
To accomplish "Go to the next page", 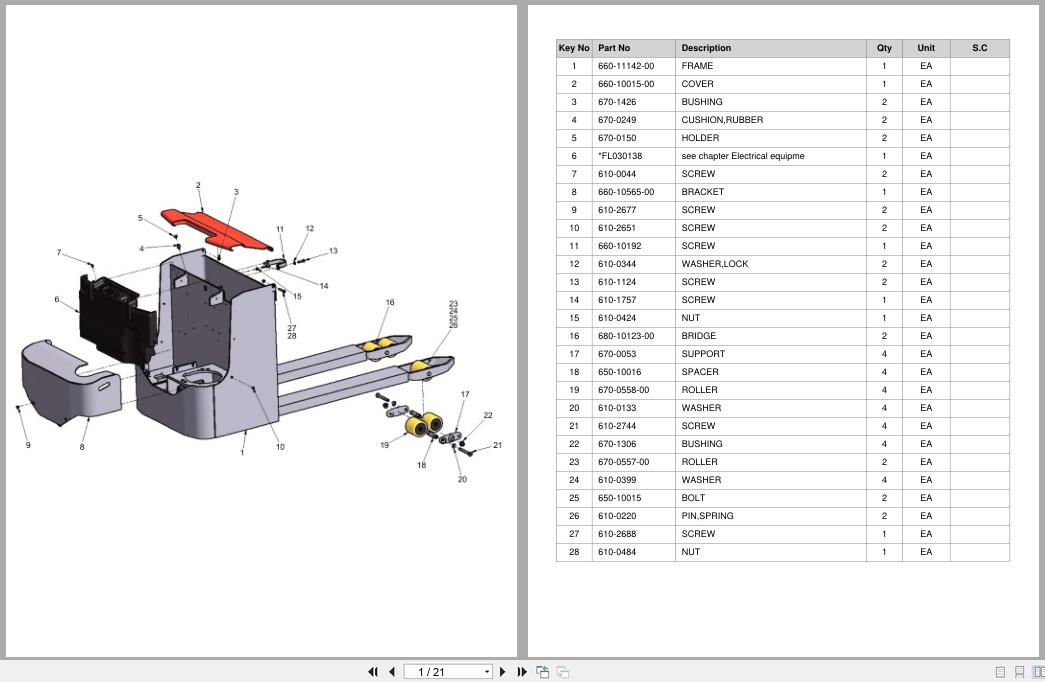I will pyautogui.click(x=503, y=672).
